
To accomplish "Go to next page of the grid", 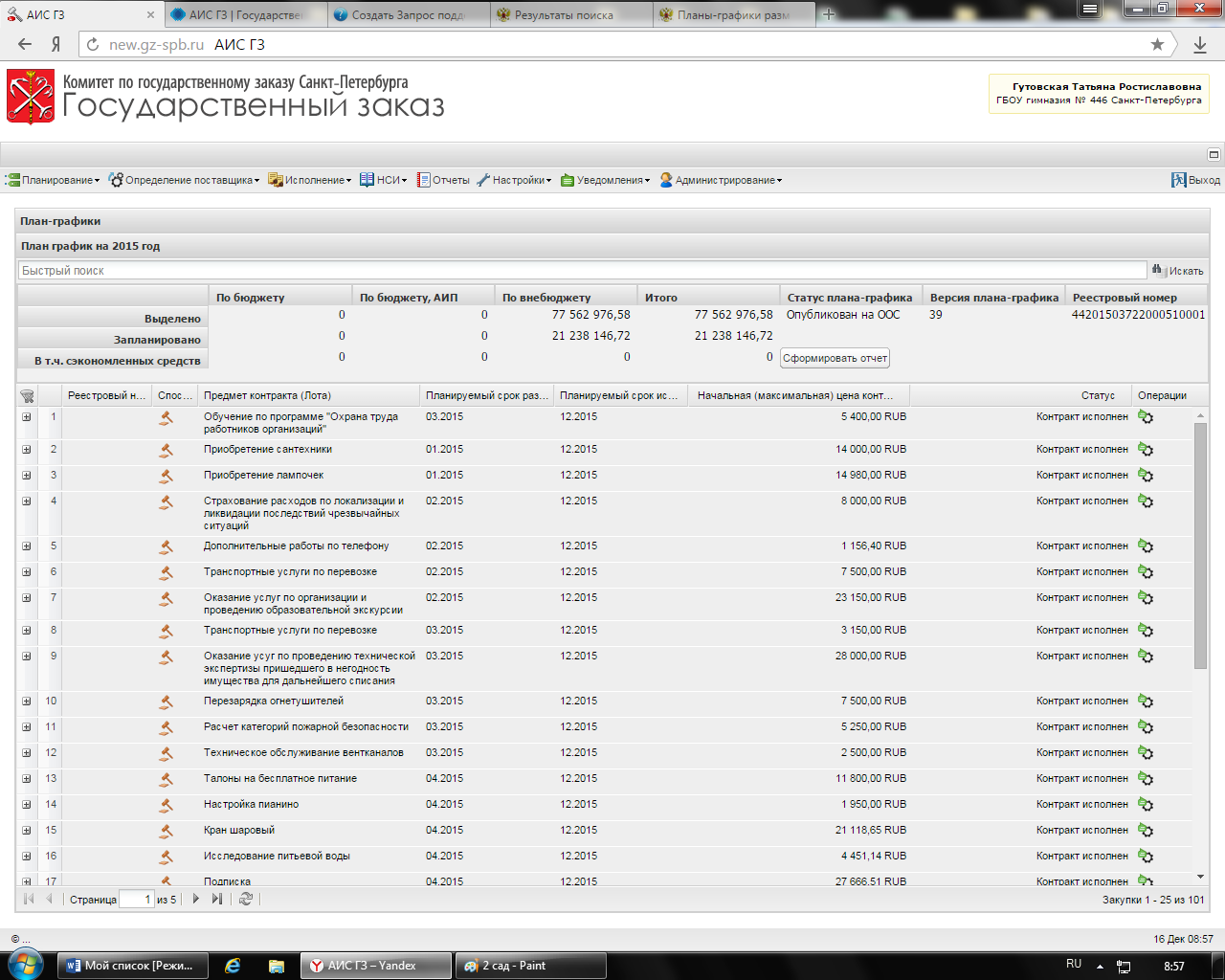I will (x=196, y=899).
